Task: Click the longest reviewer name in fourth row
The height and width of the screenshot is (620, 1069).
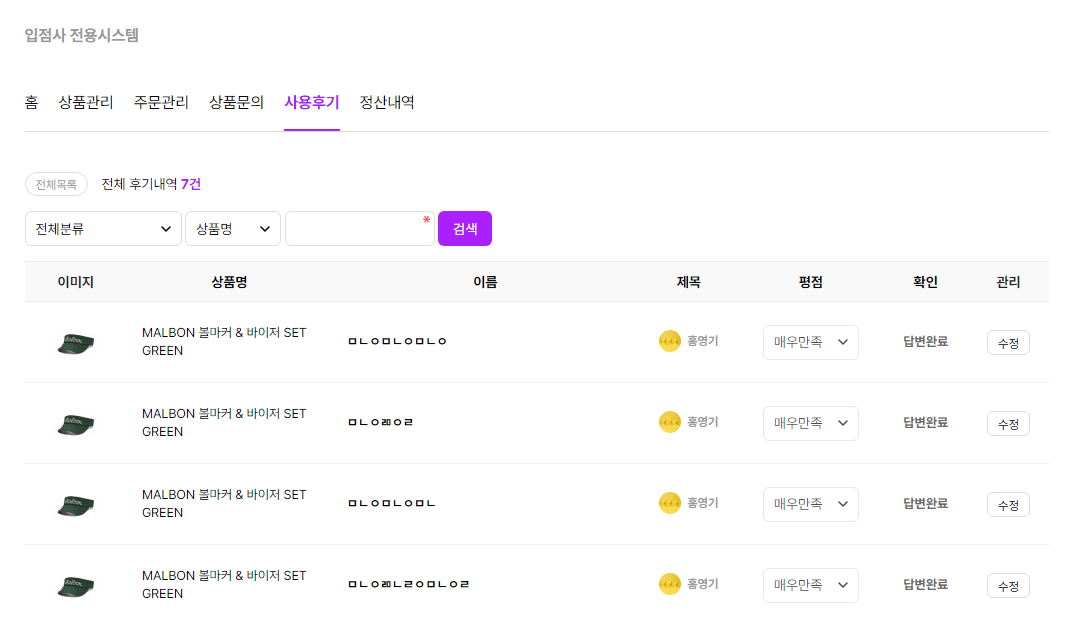Action: click(409, 584)
